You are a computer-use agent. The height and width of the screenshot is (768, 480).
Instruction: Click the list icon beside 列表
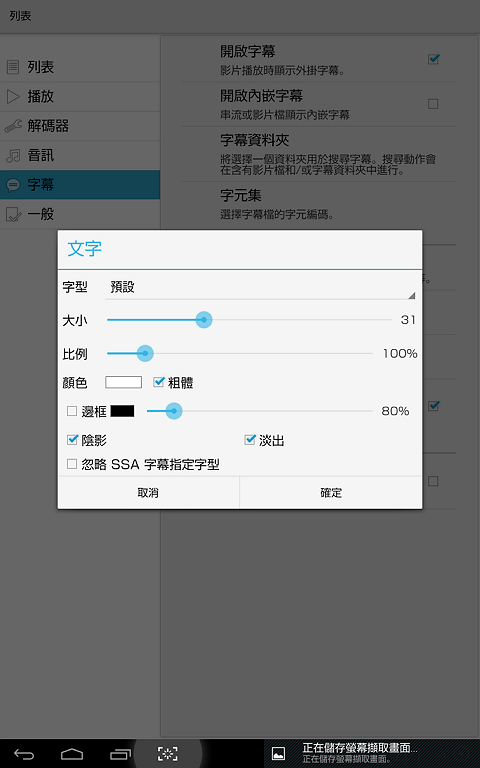coord(13,67)
